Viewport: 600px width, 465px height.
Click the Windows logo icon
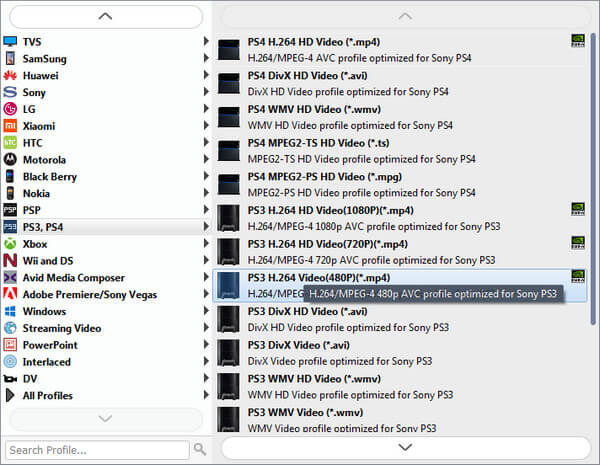[x=10, y=311]
